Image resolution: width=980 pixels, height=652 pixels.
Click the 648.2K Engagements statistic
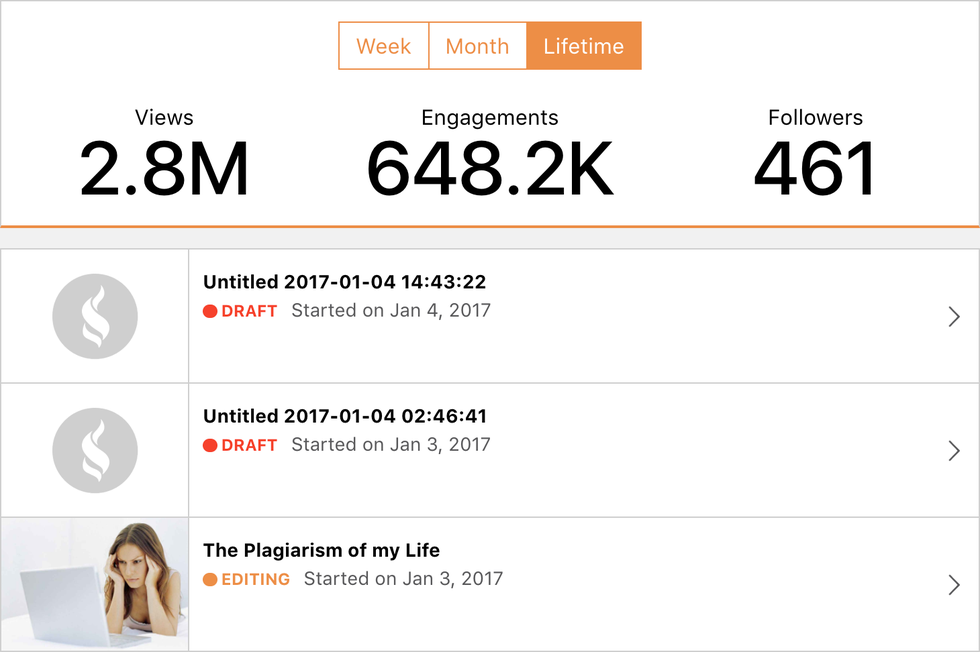pos(489,167)
